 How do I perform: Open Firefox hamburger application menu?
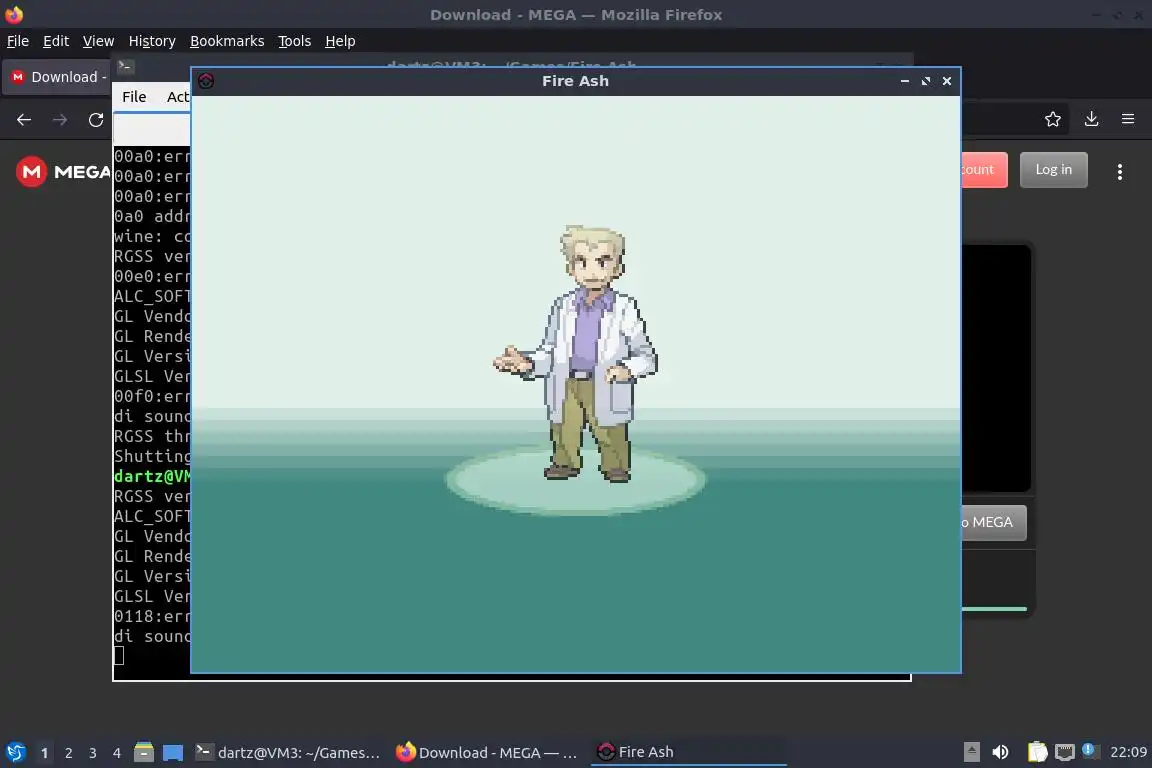[x=1128, y=119]
